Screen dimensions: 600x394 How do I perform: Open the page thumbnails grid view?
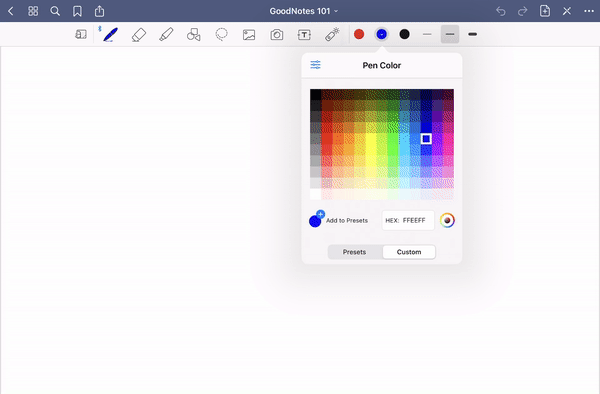point(33,11)
